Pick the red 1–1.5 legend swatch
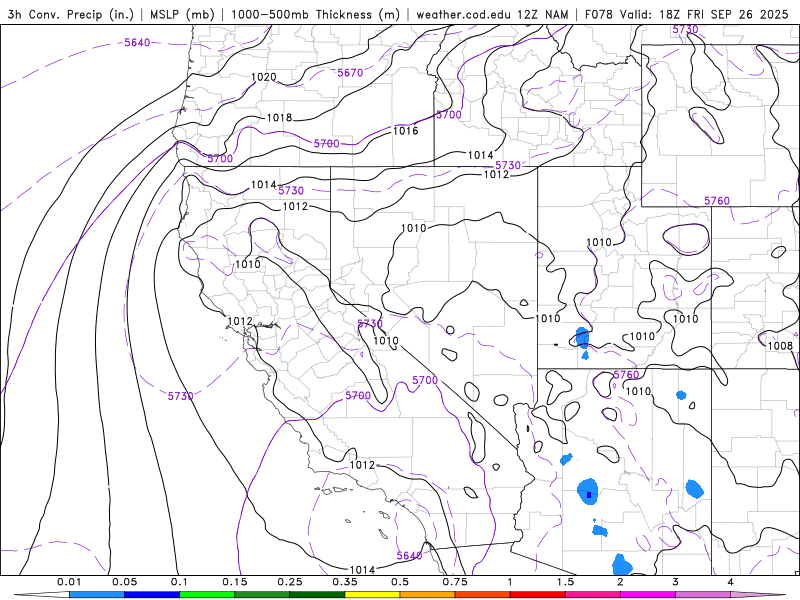Viewport: 800px width, 600px height. 538,595
